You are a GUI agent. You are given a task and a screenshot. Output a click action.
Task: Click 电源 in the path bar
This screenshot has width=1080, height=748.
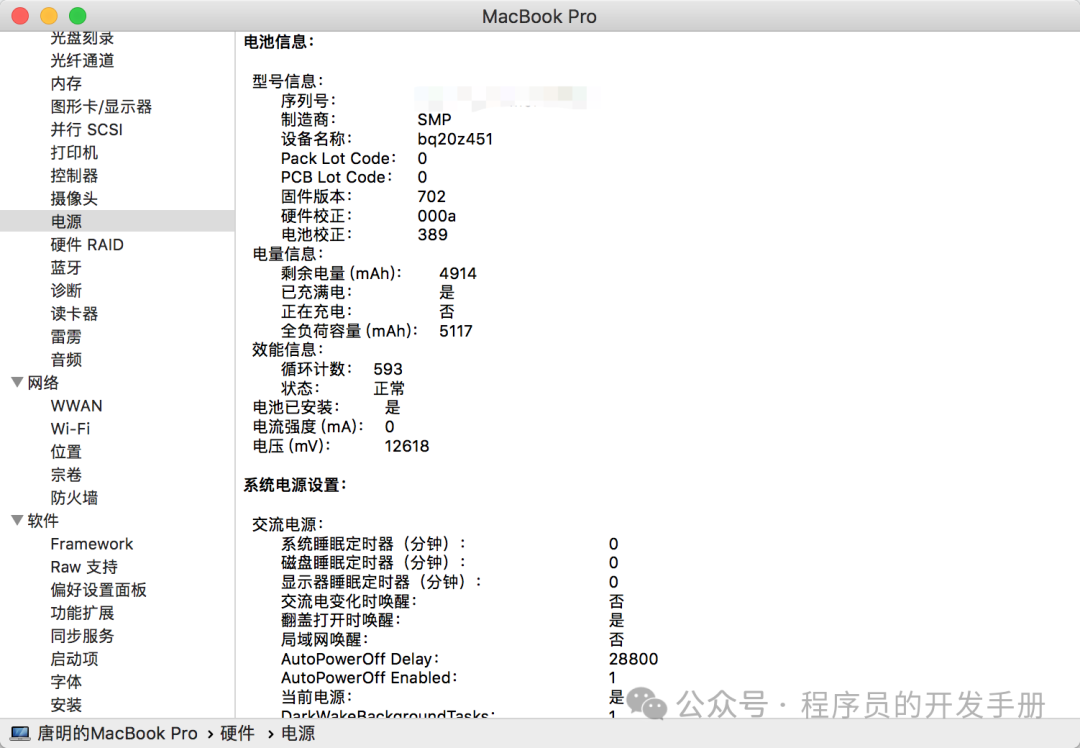tap(298, 734)
